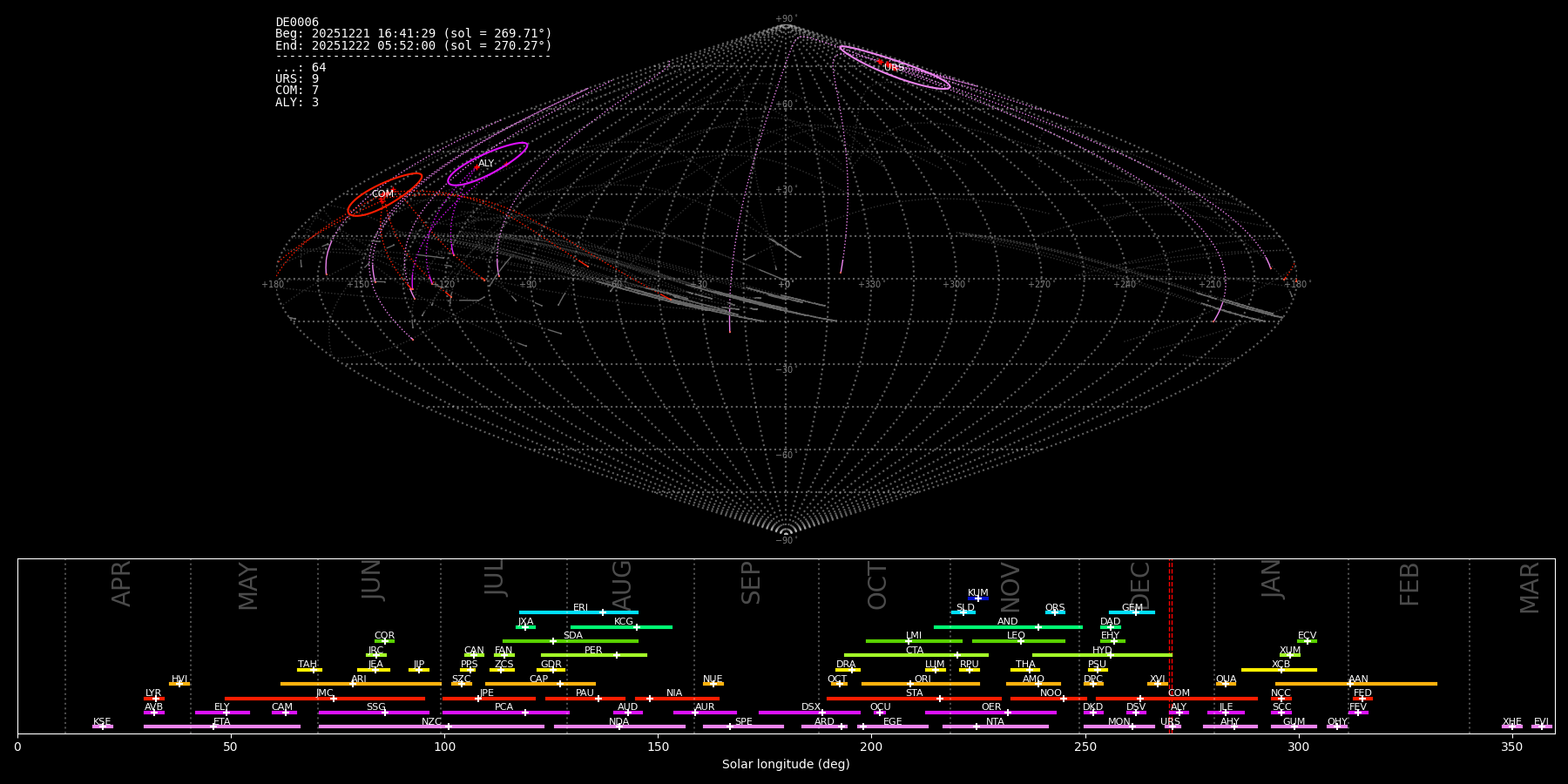Click the AND shower label in the timeline
Image resolution: width=1568 pixels, height=784 pixels.
tap(1008, 622)
